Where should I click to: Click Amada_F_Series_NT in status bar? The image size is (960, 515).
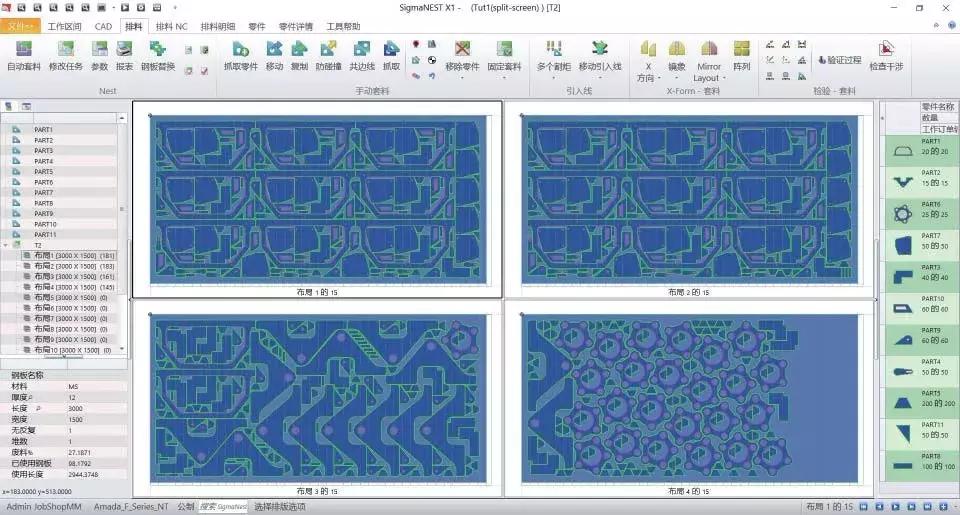click(131, 506)
